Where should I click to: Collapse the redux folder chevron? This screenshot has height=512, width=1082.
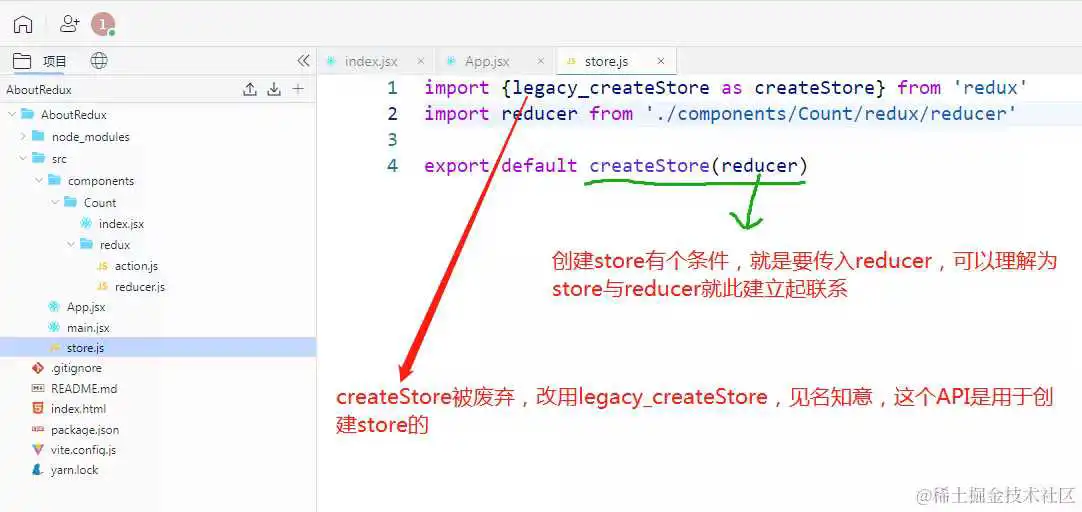[70, 244]
